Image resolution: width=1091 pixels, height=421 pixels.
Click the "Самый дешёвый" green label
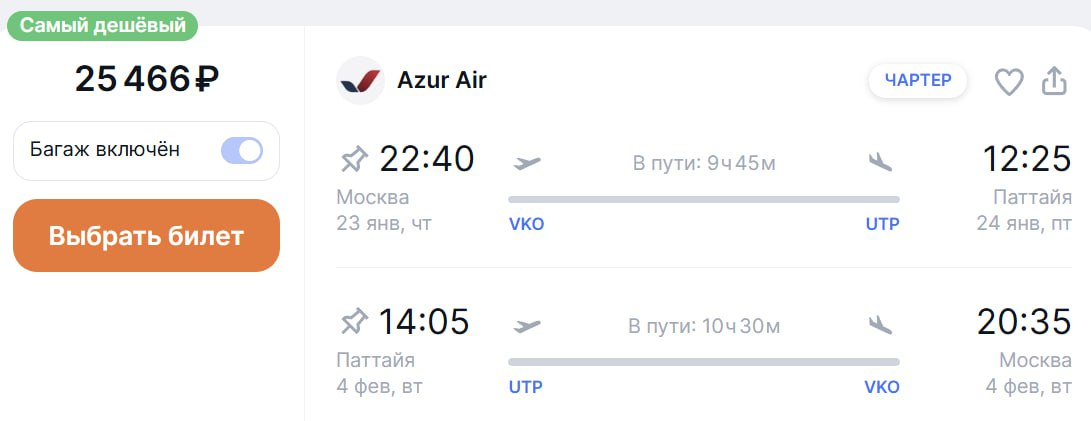(103, 27)
